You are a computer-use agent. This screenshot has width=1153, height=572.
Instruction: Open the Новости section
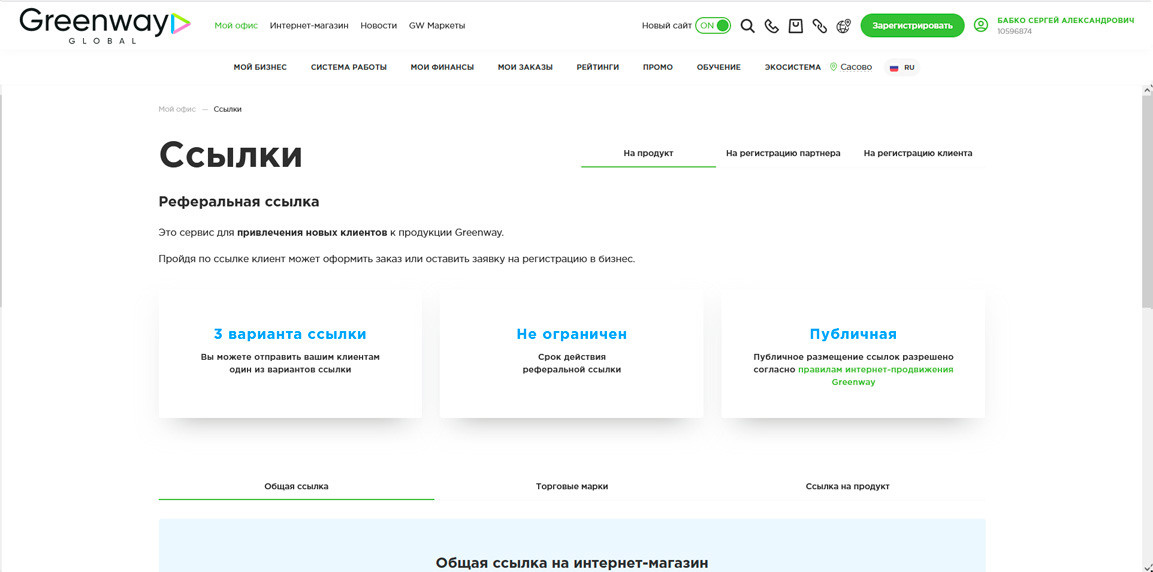click(x=379, y=25)
